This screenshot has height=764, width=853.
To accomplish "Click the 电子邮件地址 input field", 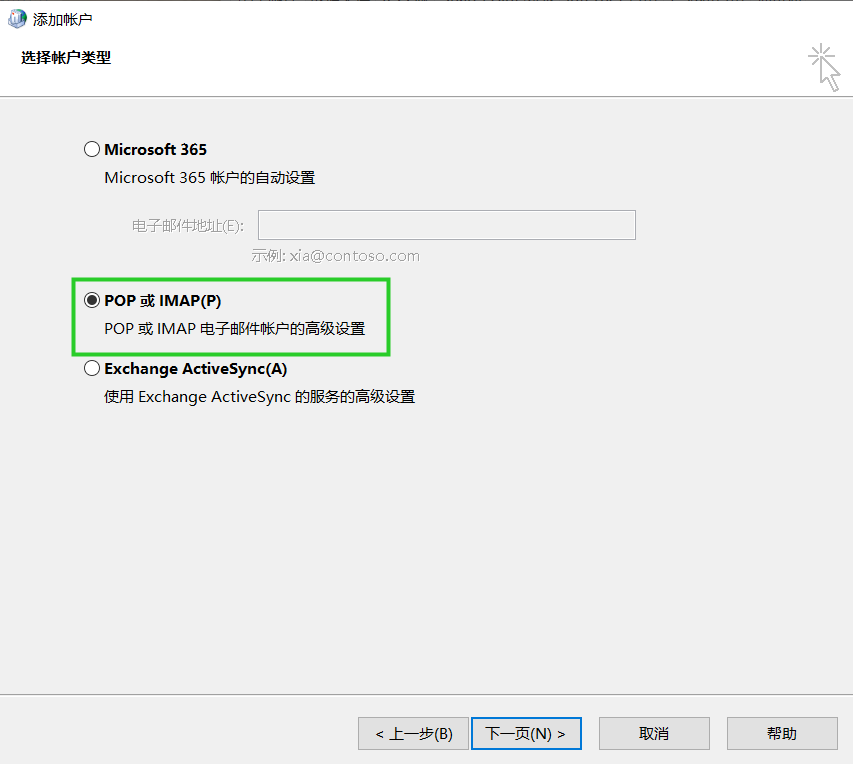I will (x=447, y=225).
